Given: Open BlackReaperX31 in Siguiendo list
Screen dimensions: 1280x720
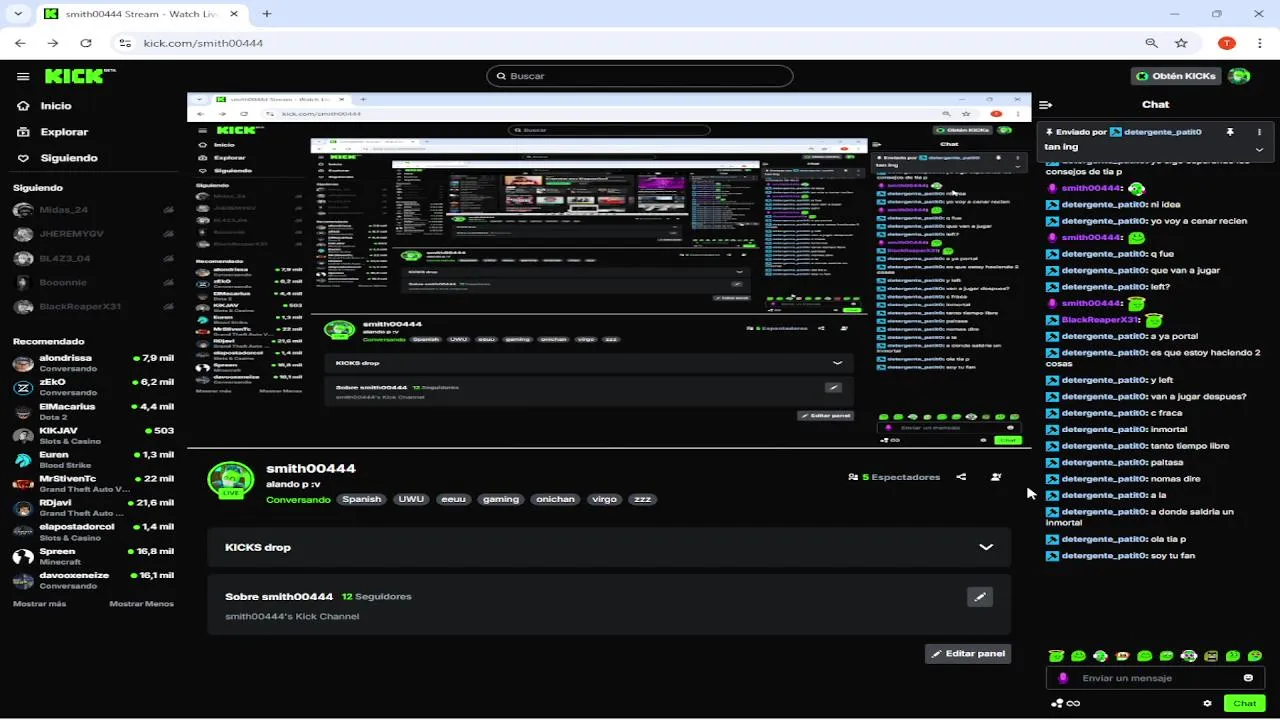Looking at the screenshot, I should click(x=93, y=306).
